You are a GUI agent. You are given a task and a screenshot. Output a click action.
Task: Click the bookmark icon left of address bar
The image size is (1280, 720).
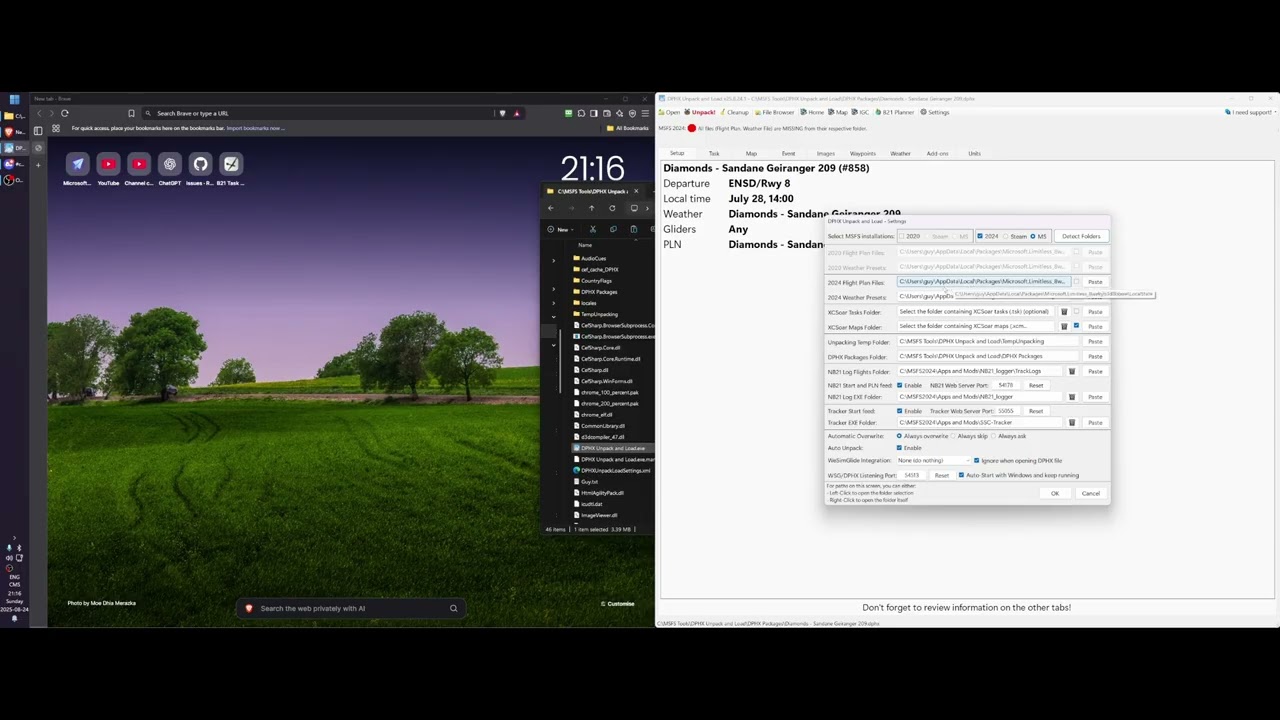(131, 113)
